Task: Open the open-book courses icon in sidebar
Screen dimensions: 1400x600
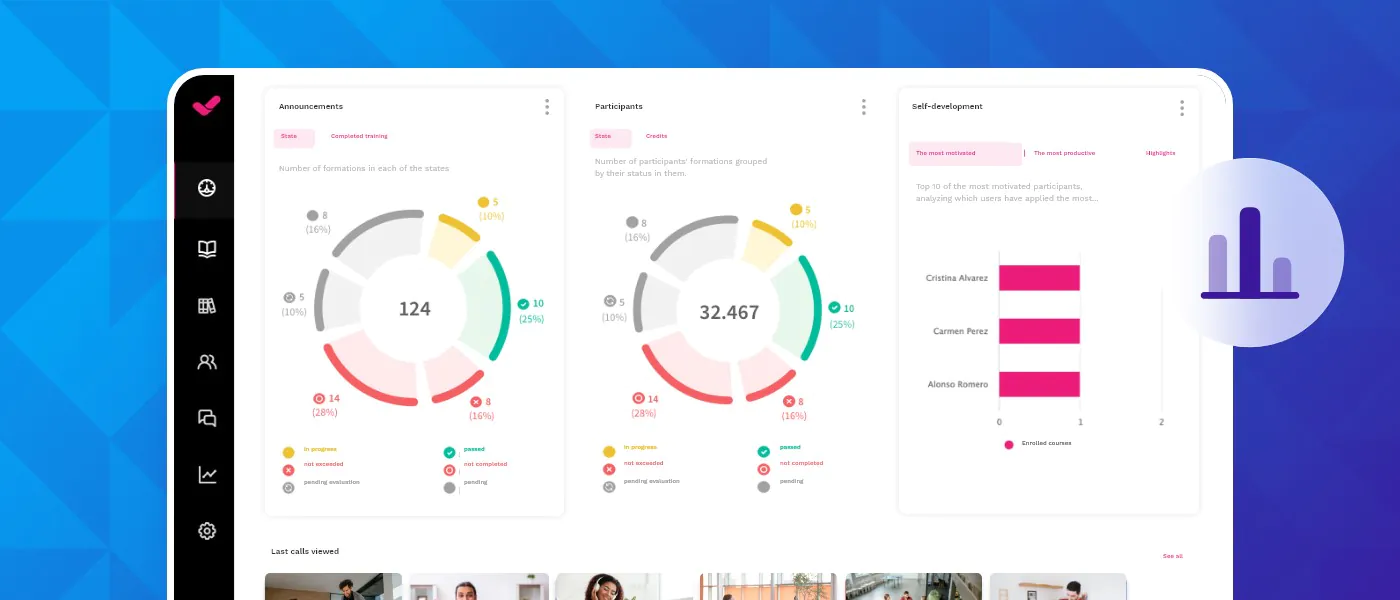Action: tap(207, 249)
